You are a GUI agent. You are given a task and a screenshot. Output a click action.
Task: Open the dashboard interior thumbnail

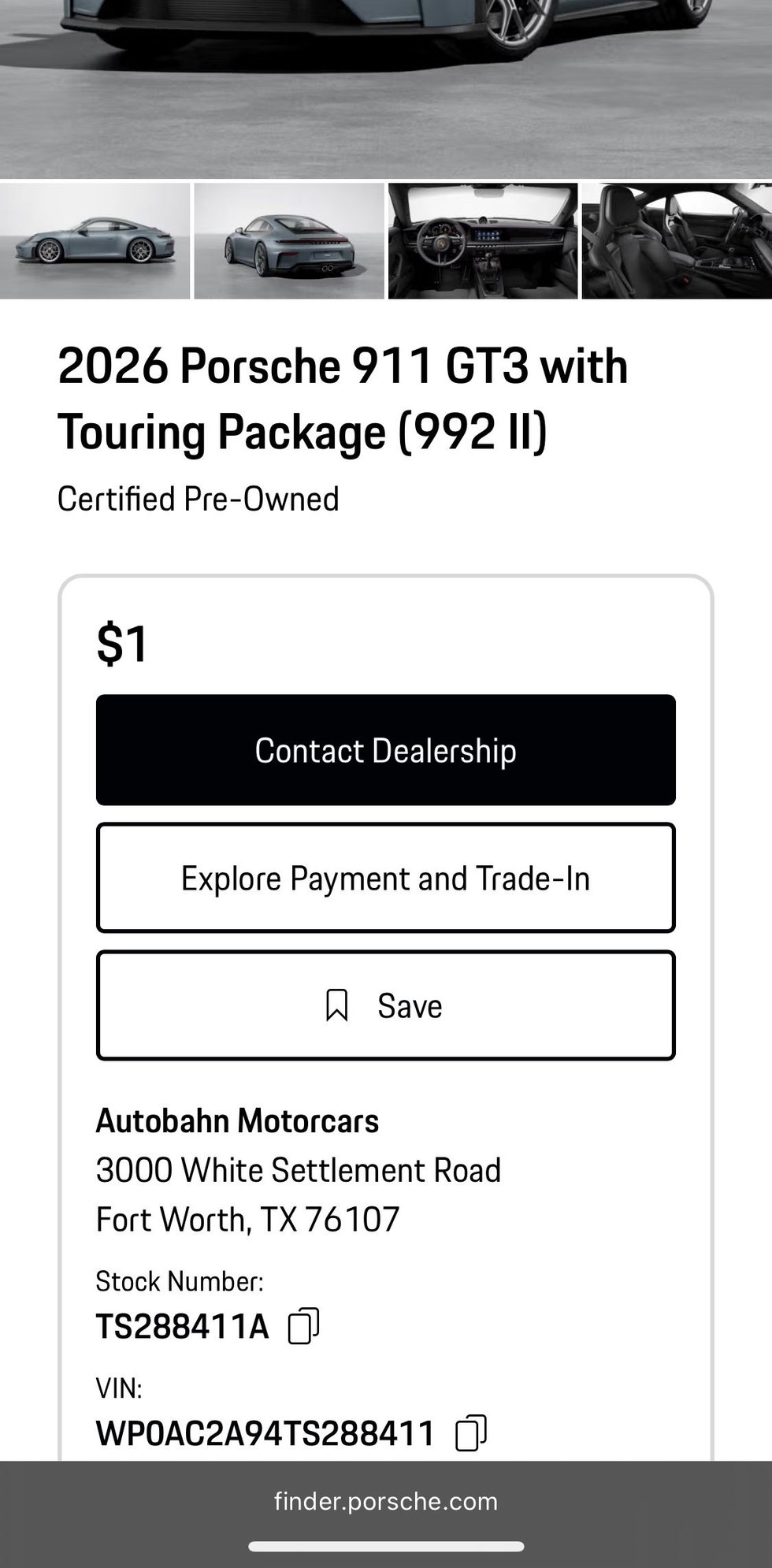point(482,241)
